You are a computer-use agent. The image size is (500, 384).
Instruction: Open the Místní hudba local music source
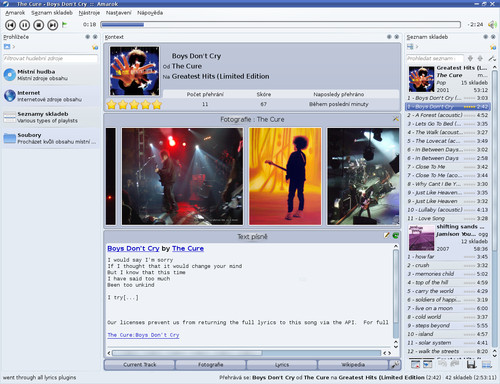pyautogui.click(x=51, y=75)
